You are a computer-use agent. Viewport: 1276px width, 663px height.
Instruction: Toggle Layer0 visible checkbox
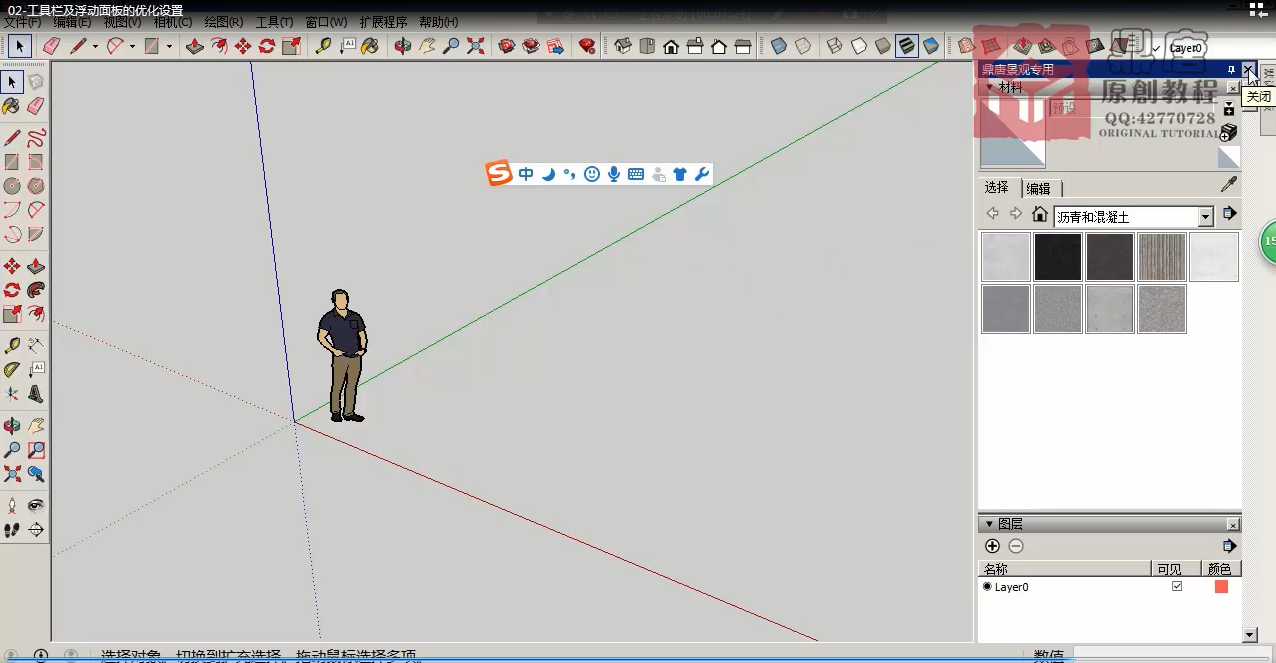(1177, 587)
